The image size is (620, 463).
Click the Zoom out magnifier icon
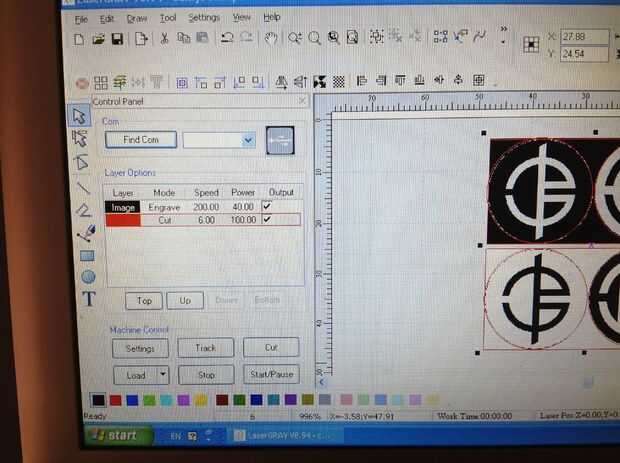(314, 38)
